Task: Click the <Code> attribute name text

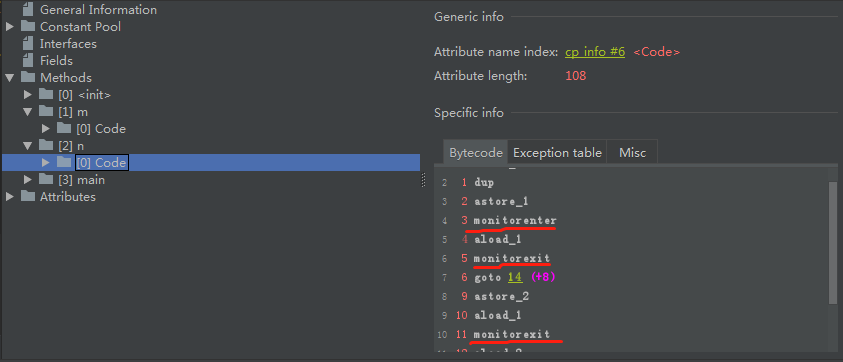Action: coord(657,52)
